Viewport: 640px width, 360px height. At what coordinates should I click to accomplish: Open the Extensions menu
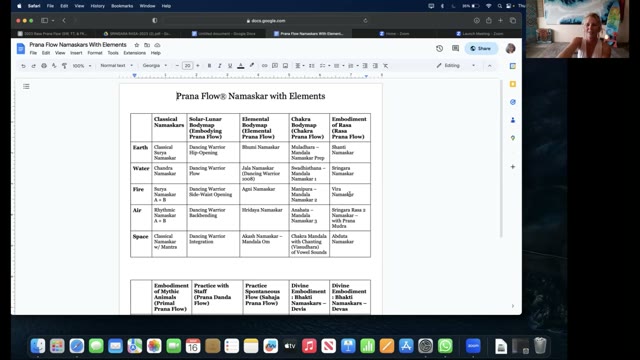[134, 53]
